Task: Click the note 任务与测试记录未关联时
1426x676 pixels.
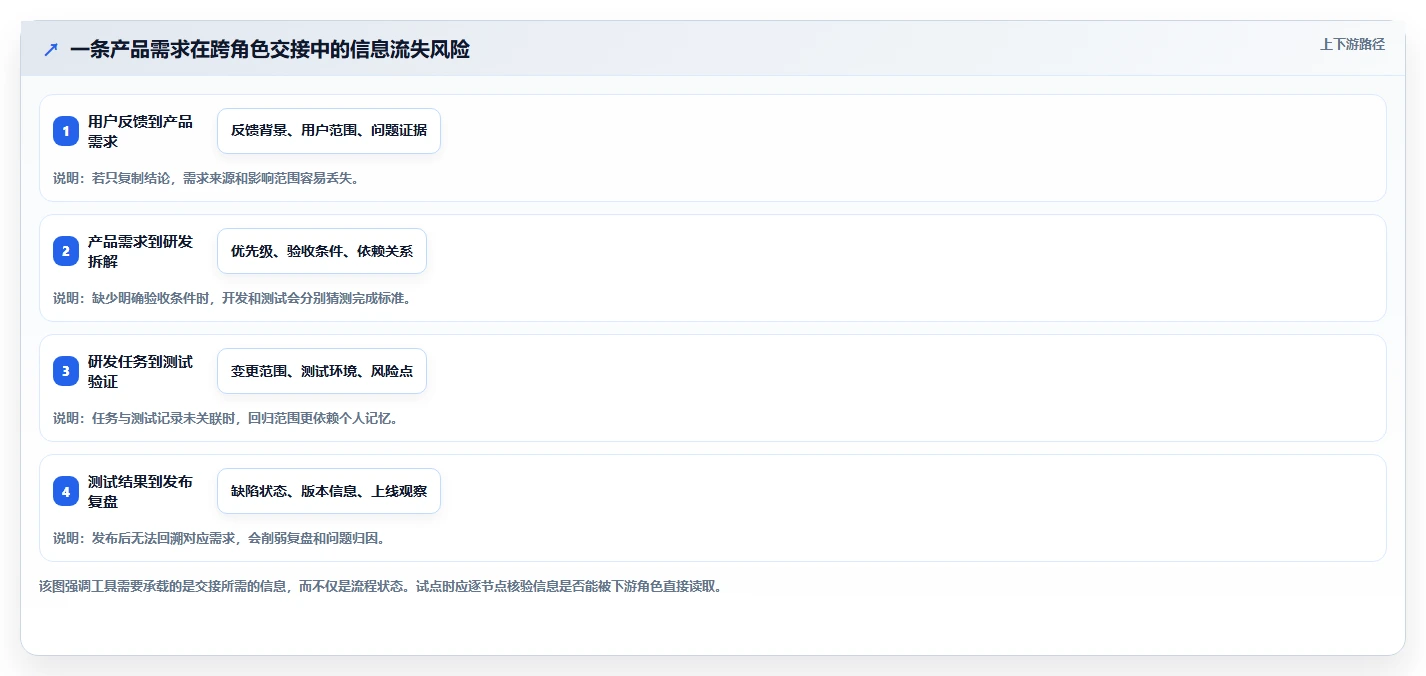Action: pos(226,418)
